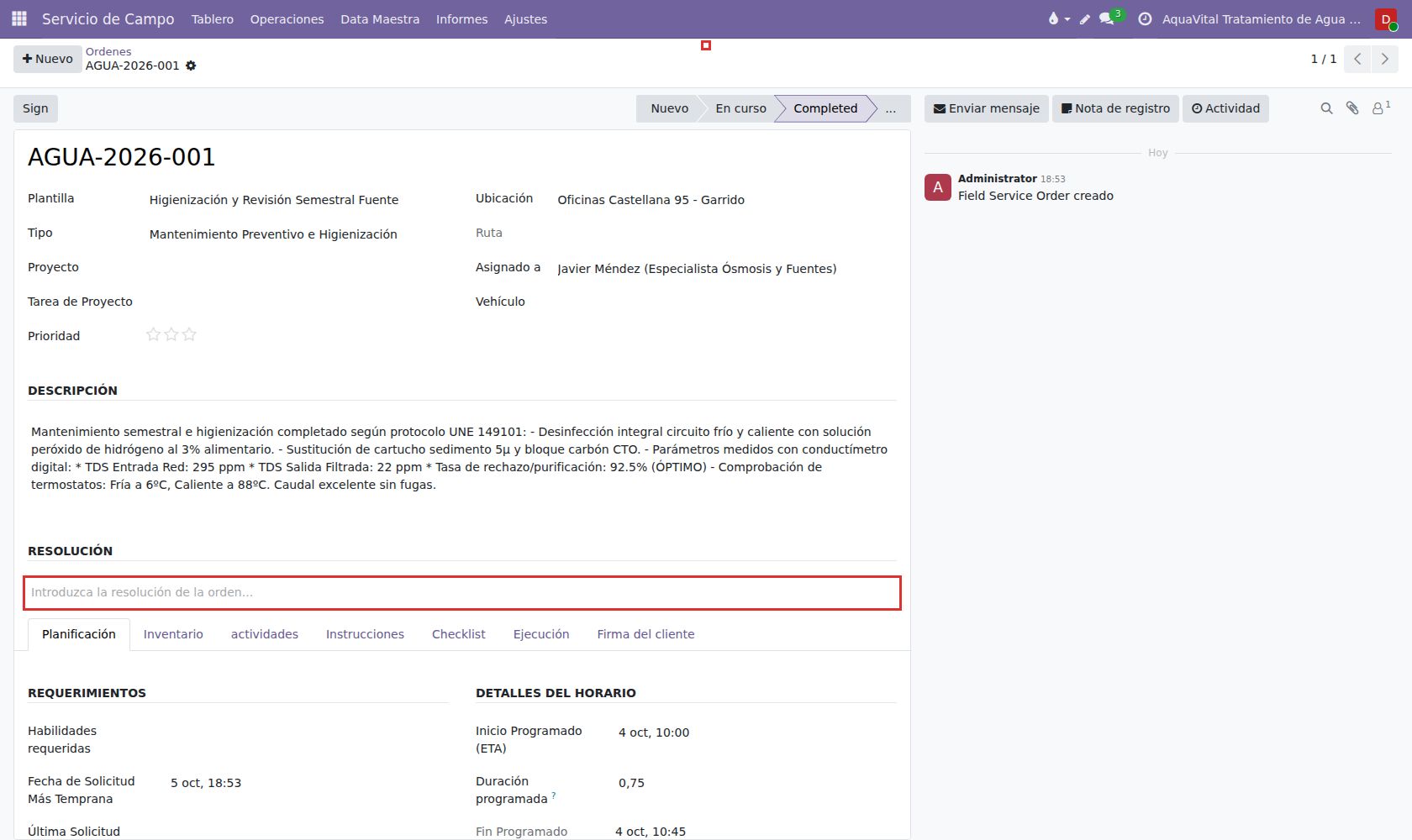This screenshot has height=840, width=1412.
Task: Click the Actividad button
Action: click(1225, 108)
